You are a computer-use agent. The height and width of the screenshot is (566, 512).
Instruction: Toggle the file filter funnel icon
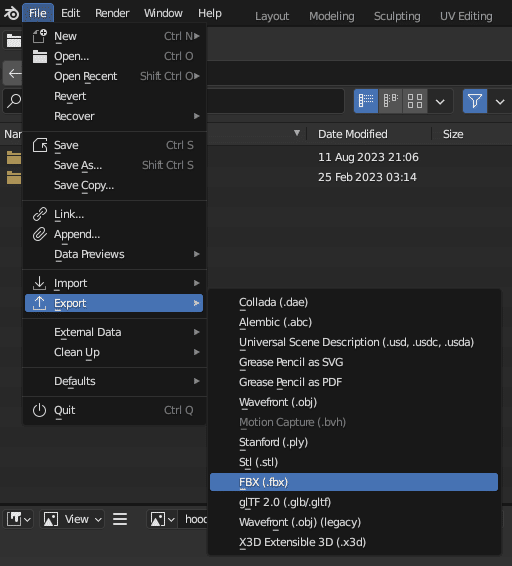(475, 101)
